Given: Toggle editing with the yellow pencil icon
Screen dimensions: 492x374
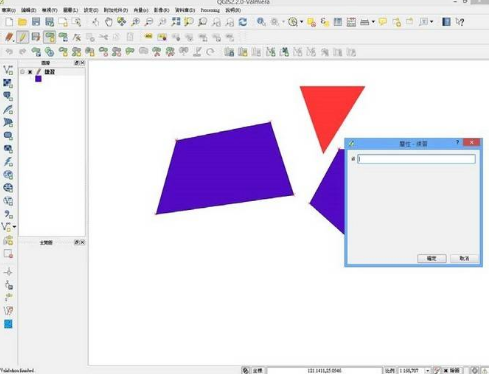Looking at the screenshot, I should [23, 37].
